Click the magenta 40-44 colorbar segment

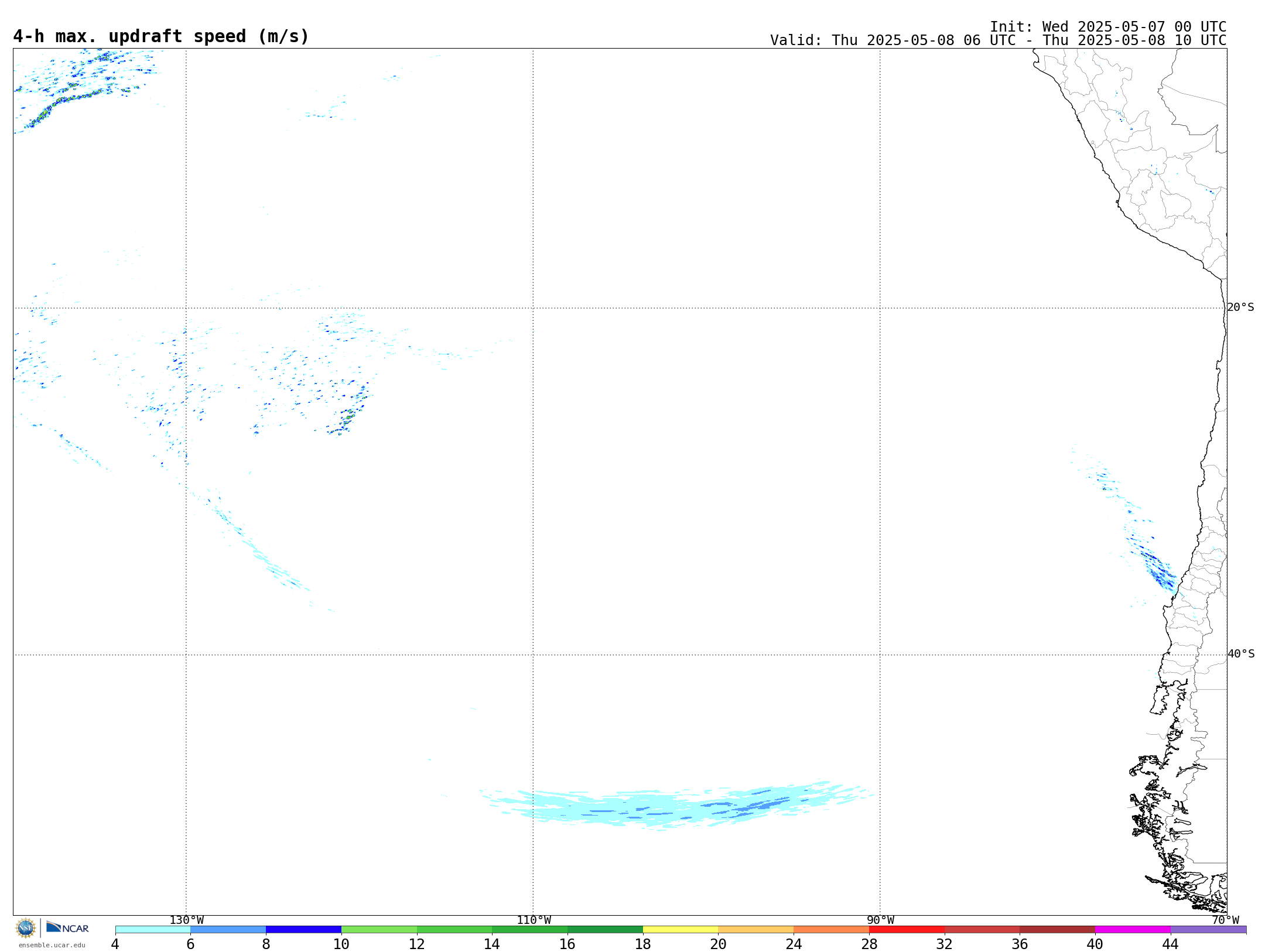coord(1133,930)
